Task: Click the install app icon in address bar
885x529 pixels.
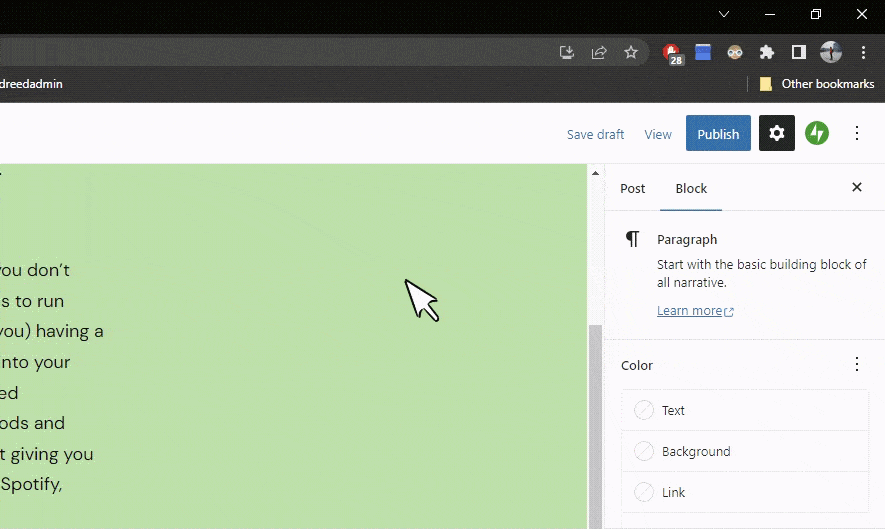Action: (x=567, y=53)
